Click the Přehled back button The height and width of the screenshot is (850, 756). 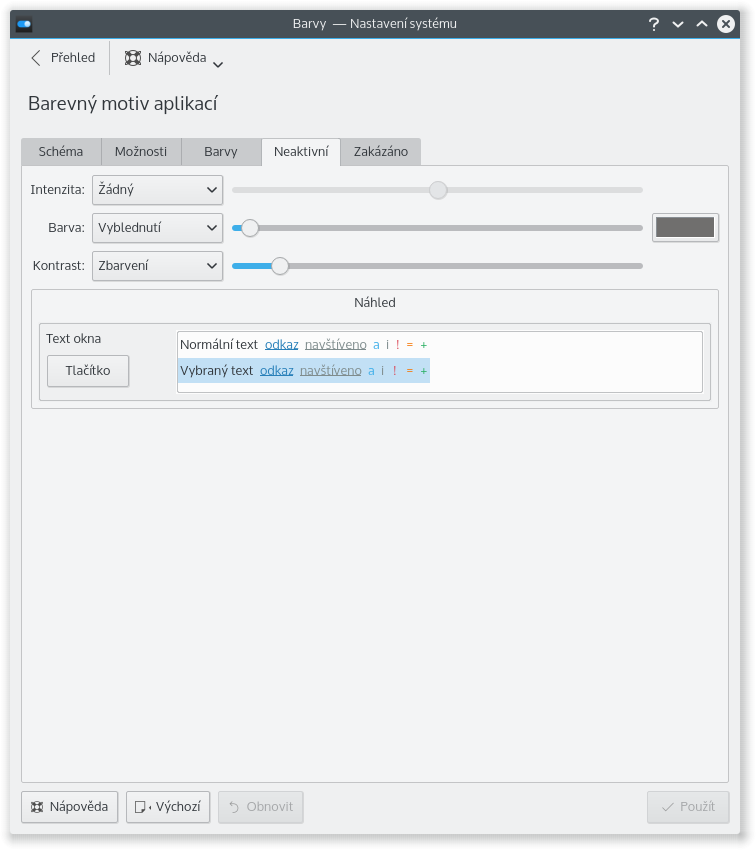[x=62, y=57]
